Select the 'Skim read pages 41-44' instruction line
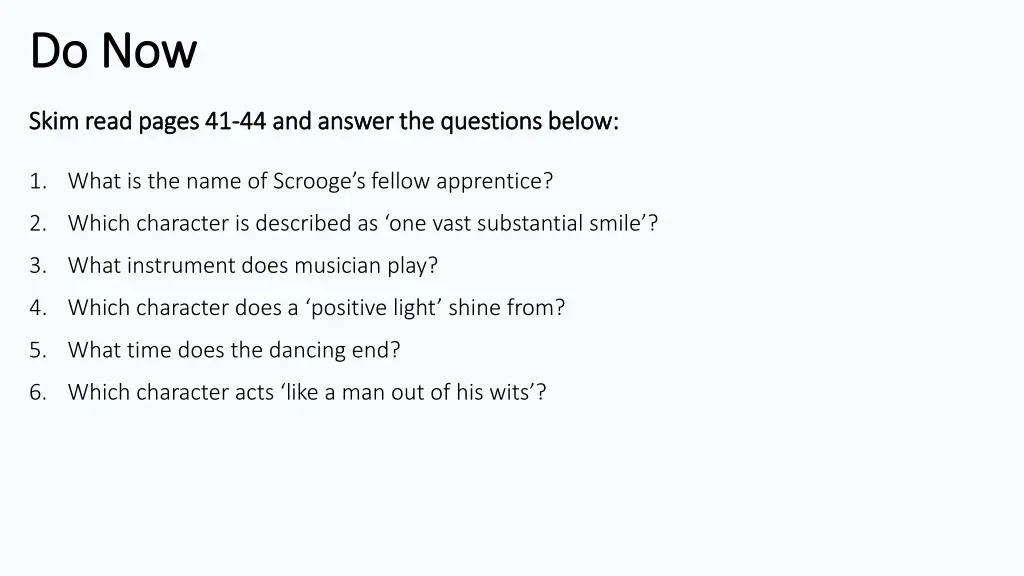Image resolution: width=1024 pixels, height=576 pixels. click(x=323, y=121)
